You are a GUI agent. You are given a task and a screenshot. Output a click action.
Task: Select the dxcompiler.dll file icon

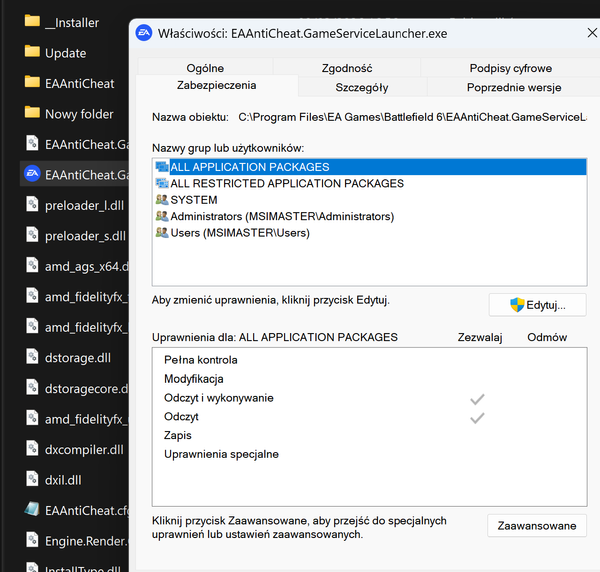click(32, 449)
